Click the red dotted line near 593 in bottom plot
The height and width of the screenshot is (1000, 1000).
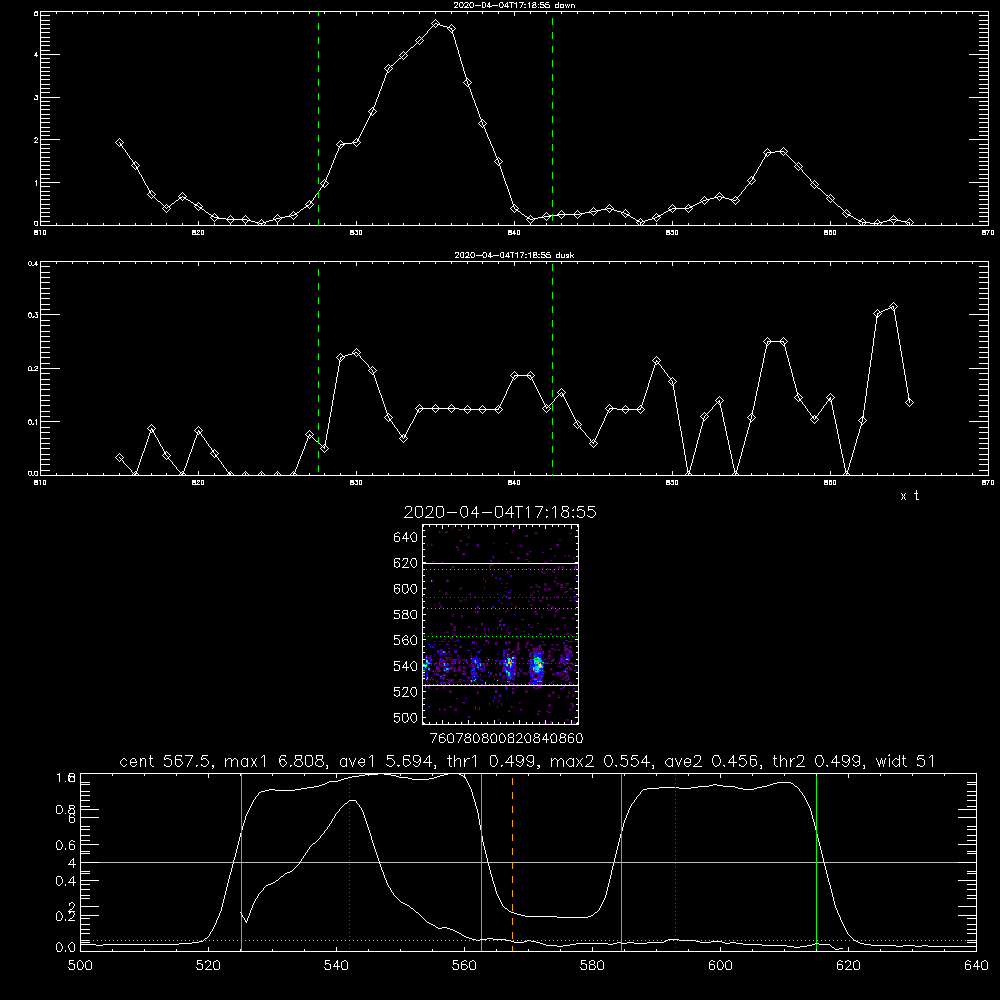click(675, 861)
